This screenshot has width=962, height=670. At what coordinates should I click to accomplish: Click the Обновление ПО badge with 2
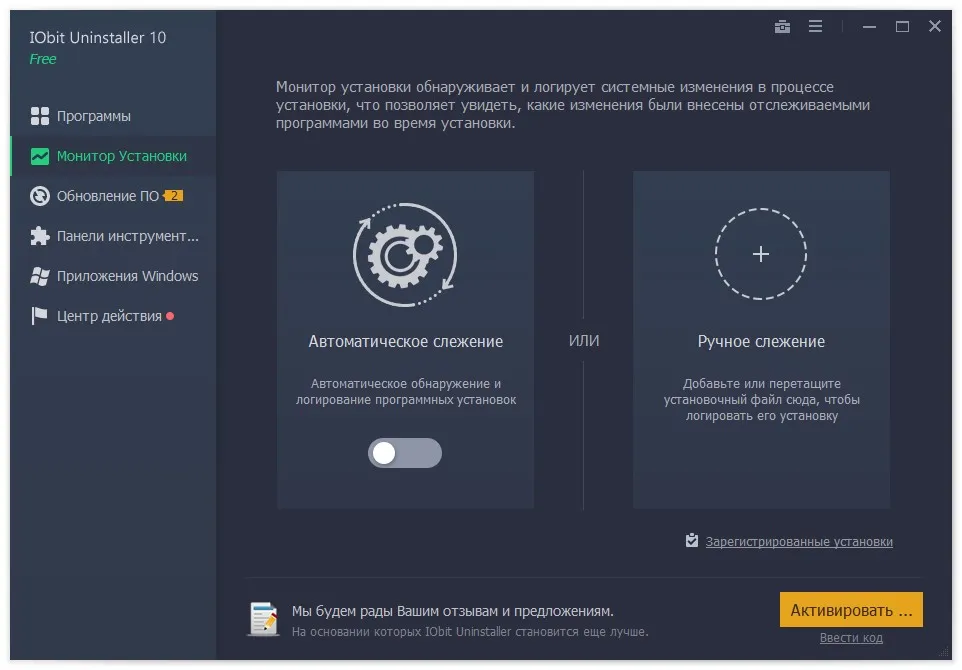point(174,196)
